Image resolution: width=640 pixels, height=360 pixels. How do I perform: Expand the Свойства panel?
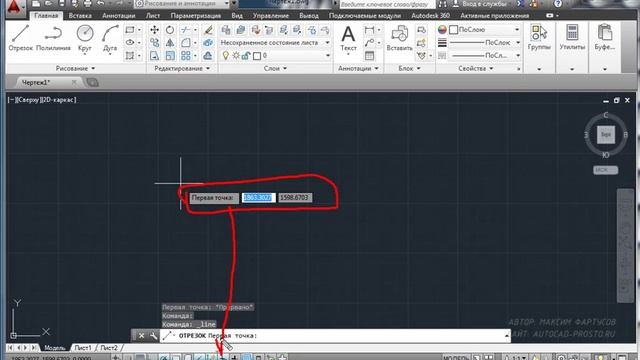[x=476, y=68]
